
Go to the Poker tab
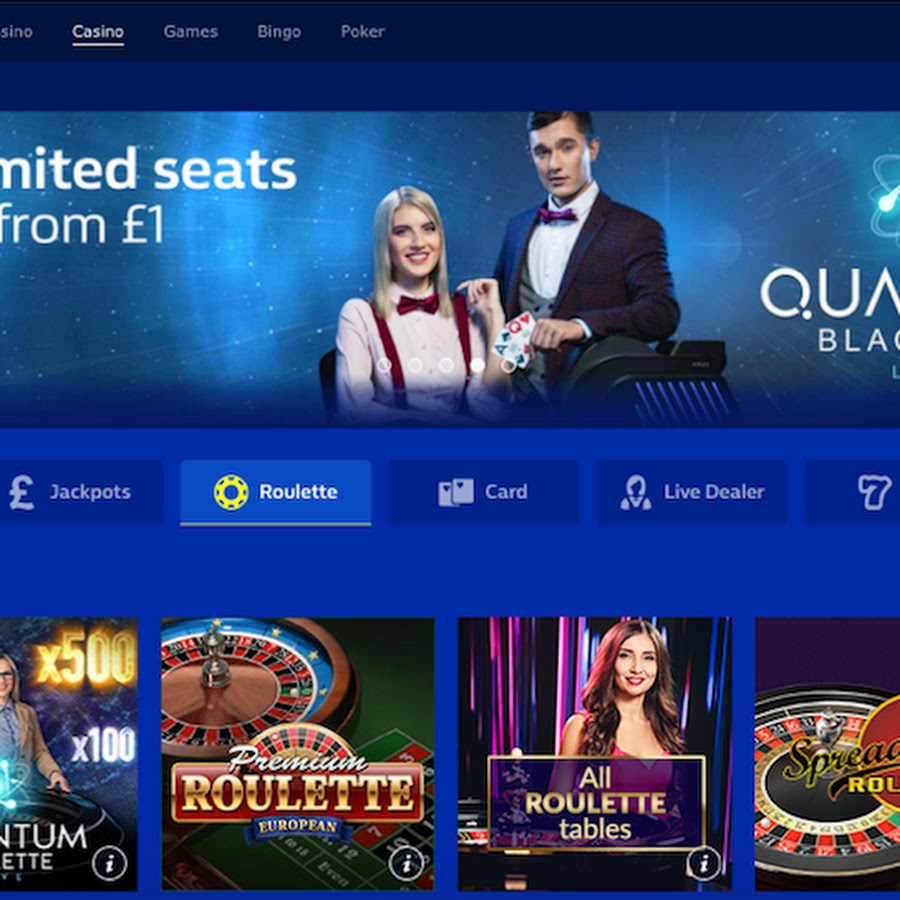362,32
